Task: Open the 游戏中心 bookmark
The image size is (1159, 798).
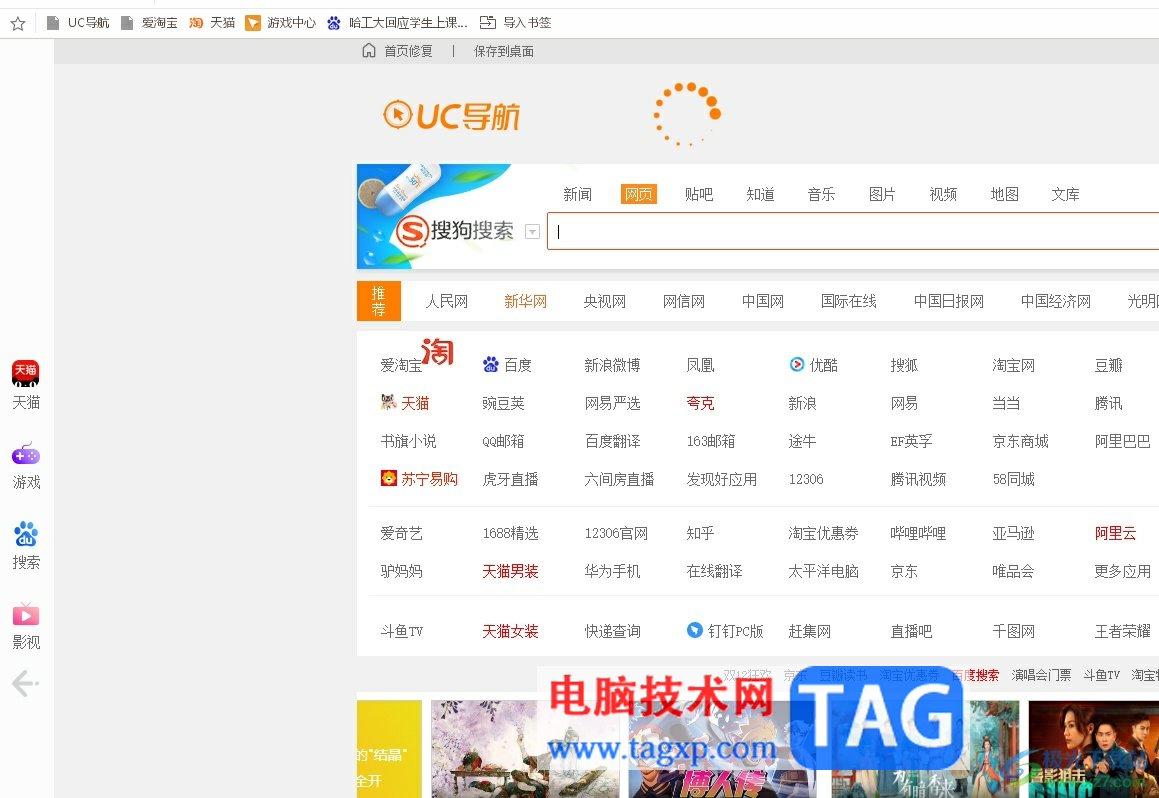Action: pyautogui.click(x=281, y=23)
